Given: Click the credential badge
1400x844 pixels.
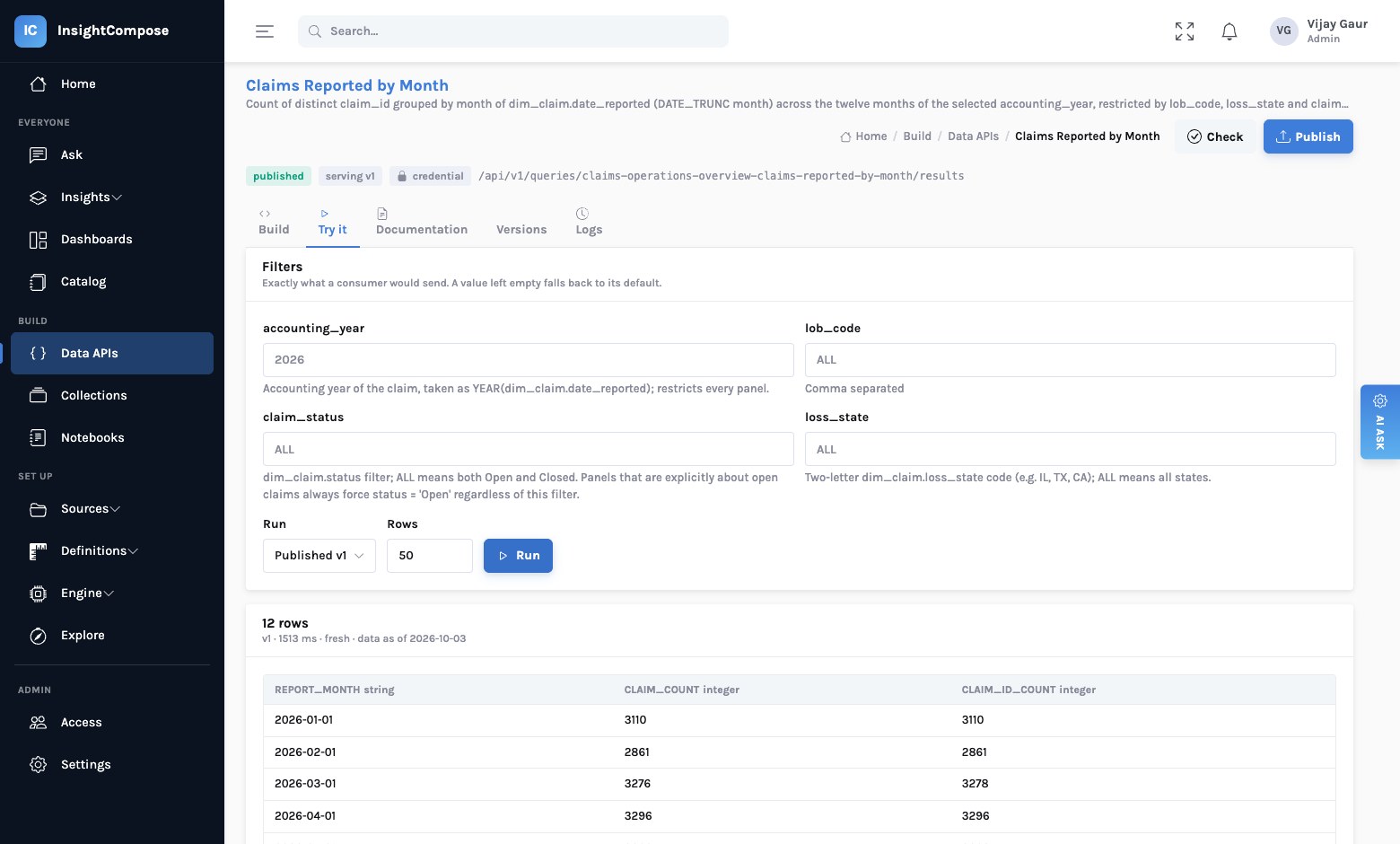Looking at the screenshot, I should (431, 176).
